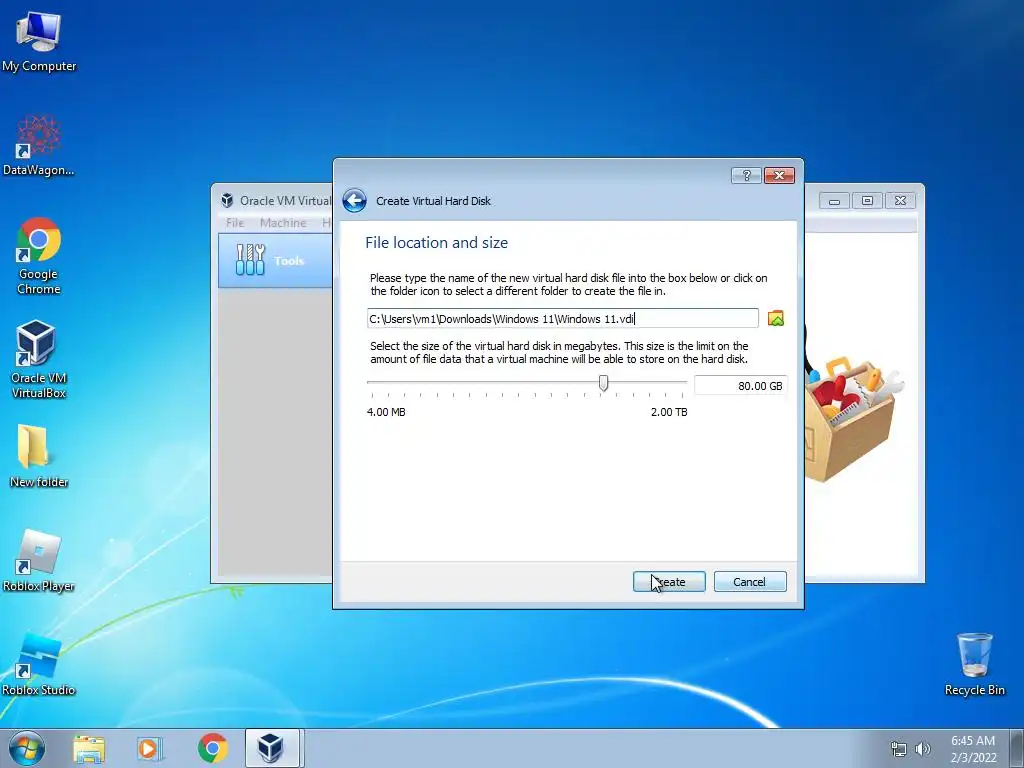Screen dimensions: 1024x768
Task: Open the Machine menu in VirtualBox Manager
Action: click(x=283, y=223)
